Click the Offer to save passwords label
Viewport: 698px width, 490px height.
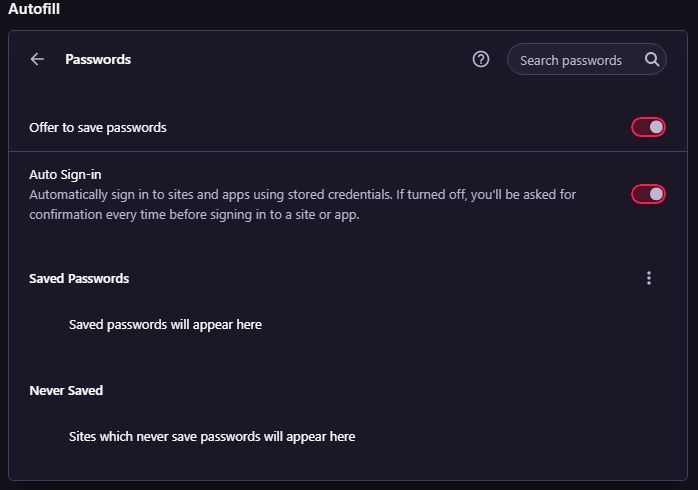pyautogui.click(x=98, y=128)
